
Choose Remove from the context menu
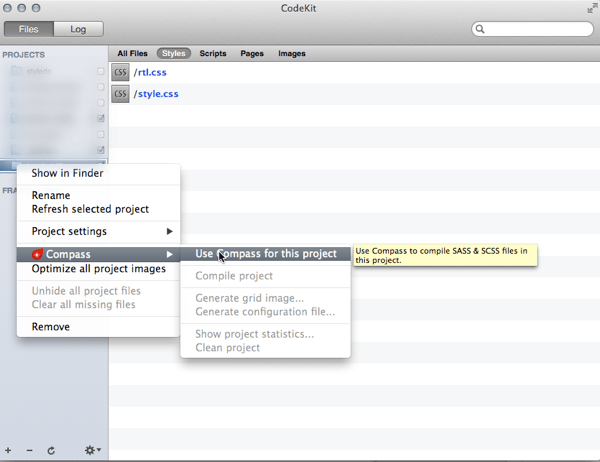click(x=98, y=327)
